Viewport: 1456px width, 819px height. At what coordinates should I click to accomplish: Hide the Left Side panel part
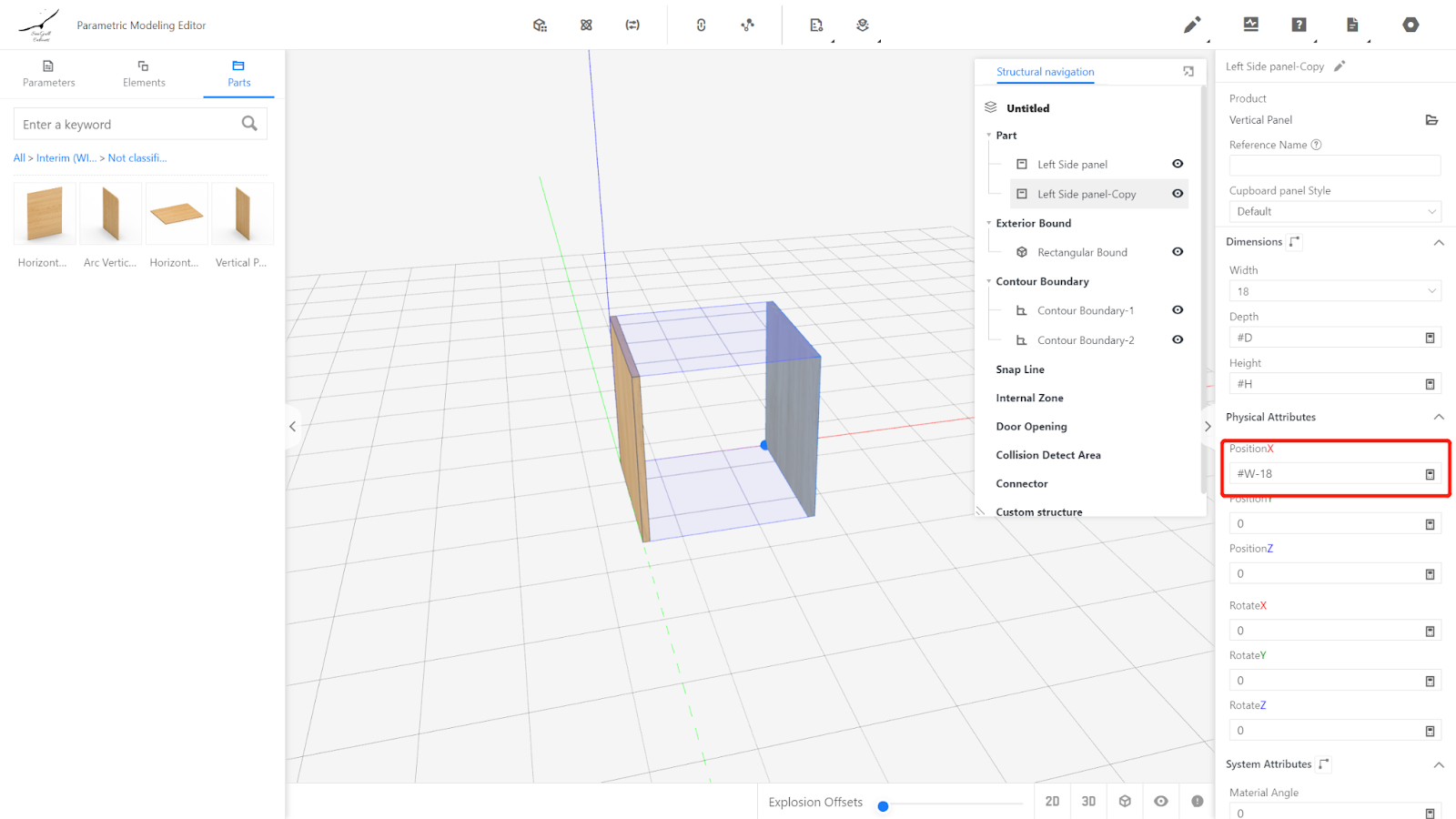pos(1178,164)
